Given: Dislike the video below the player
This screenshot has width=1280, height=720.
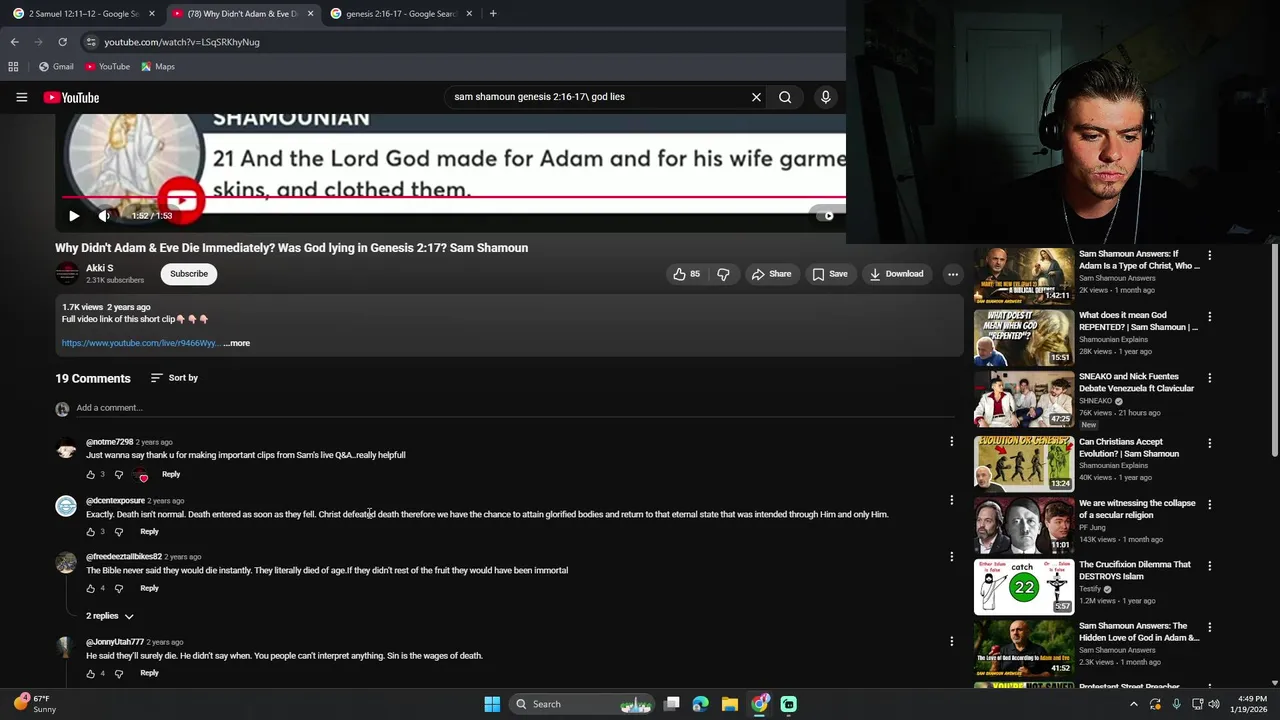Looking at the screenshot, I should (x=723, y=274).
